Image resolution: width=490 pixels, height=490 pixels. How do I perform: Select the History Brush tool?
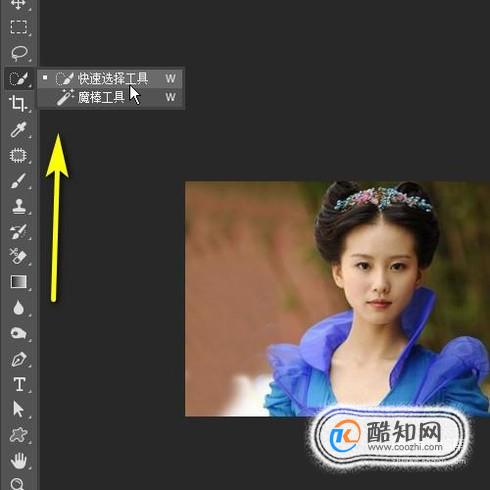tap(18, 232)
